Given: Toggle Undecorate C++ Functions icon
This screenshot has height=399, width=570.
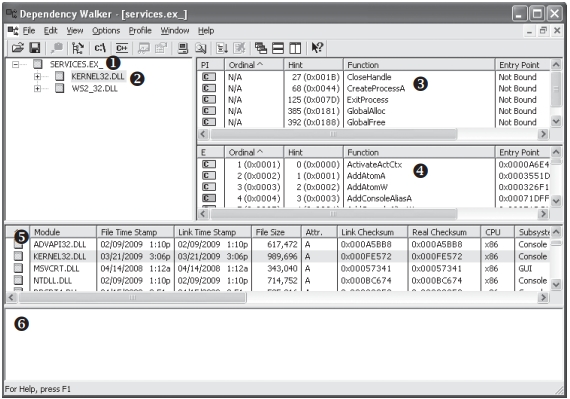Looking at the screenshot, I should tap(122, 48).
